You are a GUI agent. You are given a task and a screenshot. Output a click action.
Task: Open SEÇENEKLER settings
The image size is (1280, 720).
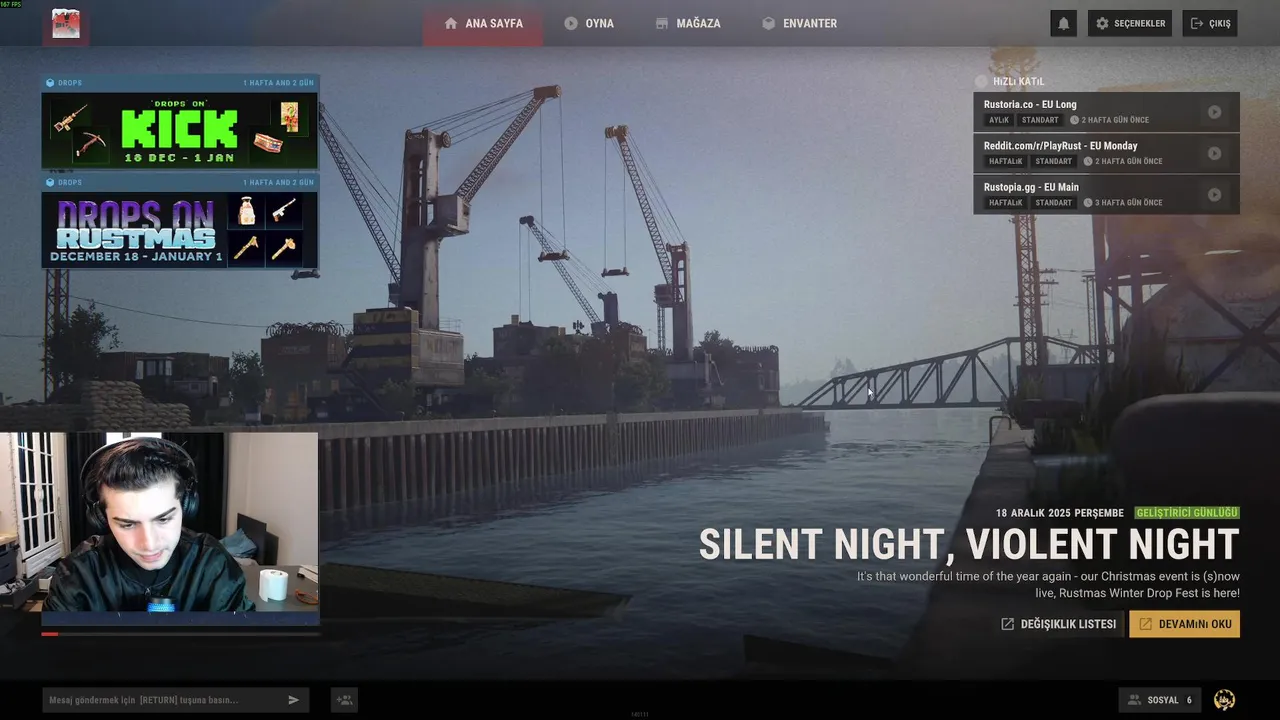point(1130,23)
